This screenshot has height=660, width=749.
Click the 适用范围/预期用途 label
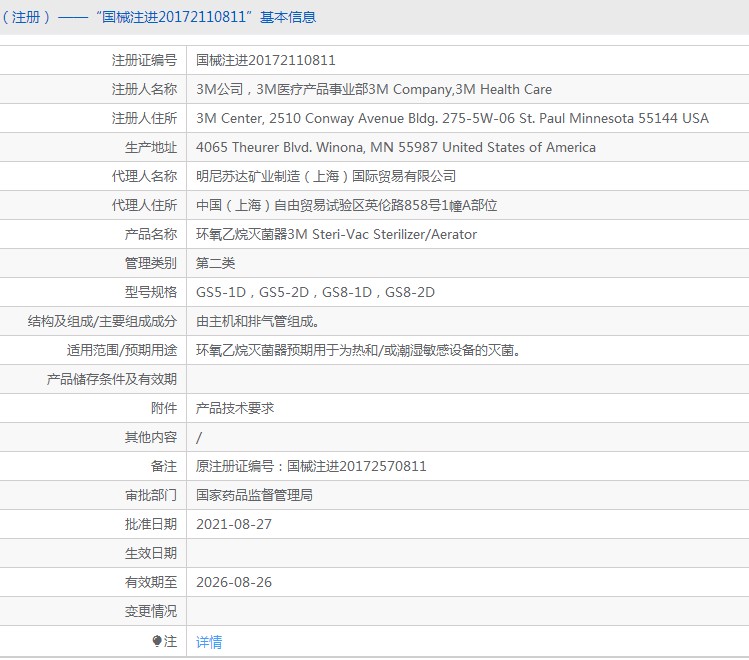click(x=122, y=351)
